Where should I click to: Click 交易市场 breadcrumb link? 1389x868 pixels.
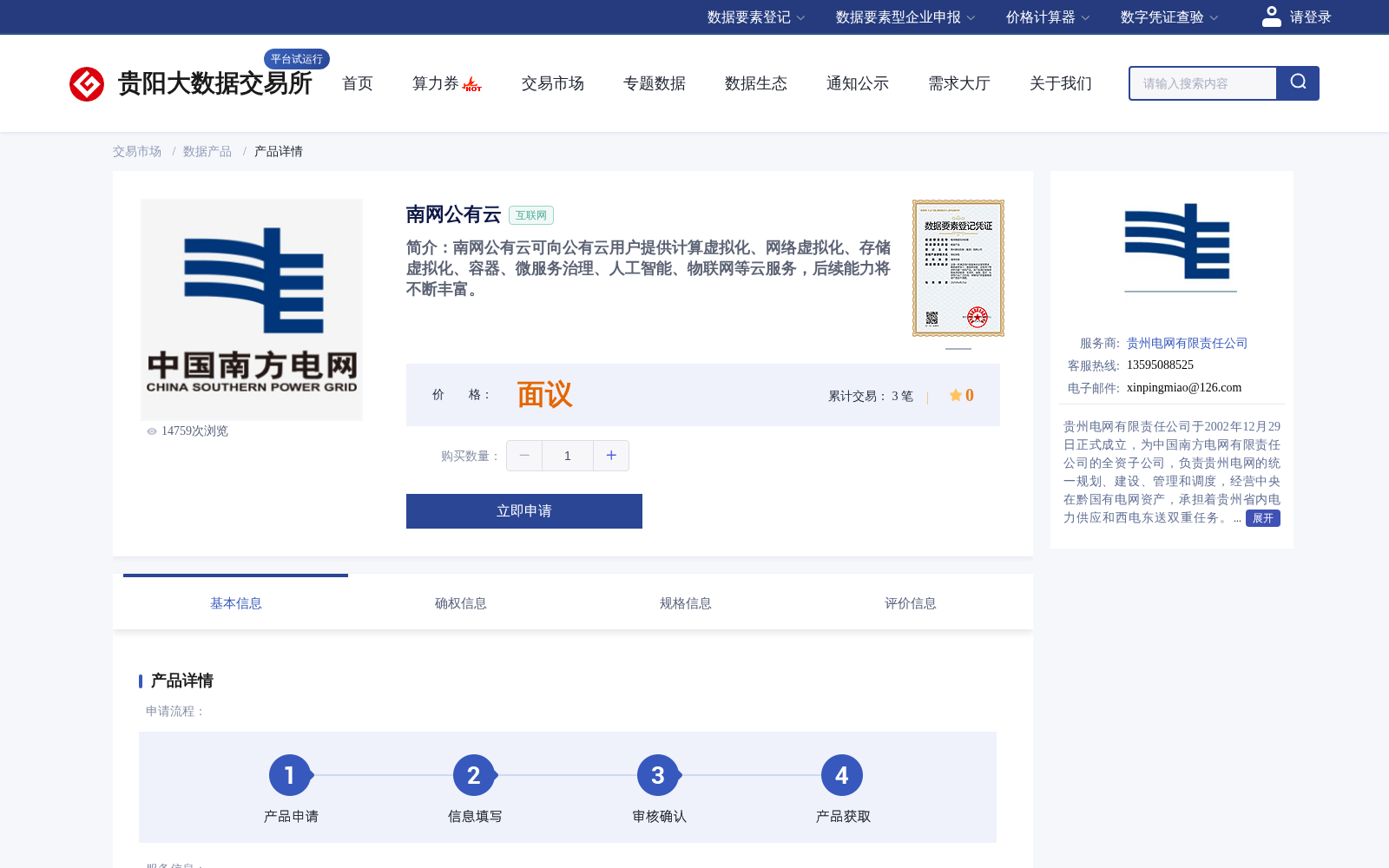click(x=137, y=152)
